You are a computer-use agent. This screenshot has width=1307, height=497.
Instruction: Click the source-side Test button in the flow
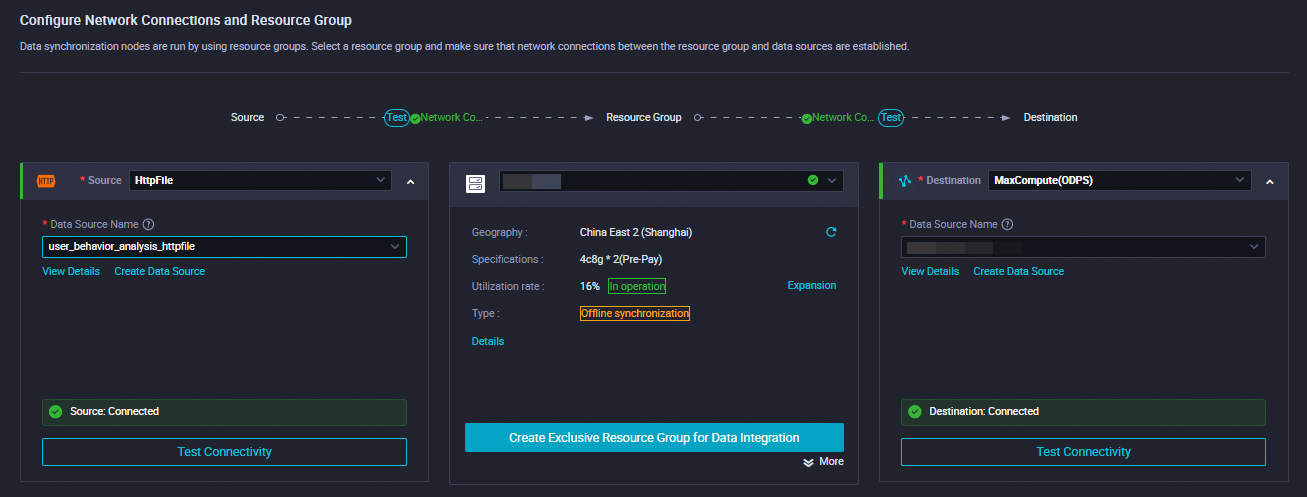point(397,118)
